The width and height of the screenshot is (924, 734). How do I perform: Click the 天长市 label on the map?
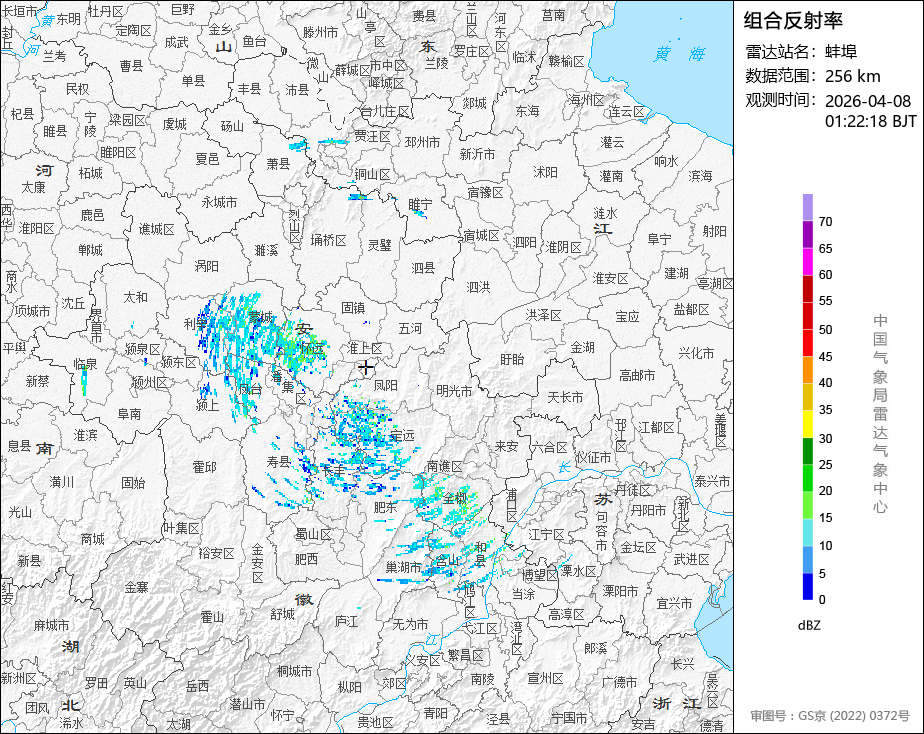point(565,398)
